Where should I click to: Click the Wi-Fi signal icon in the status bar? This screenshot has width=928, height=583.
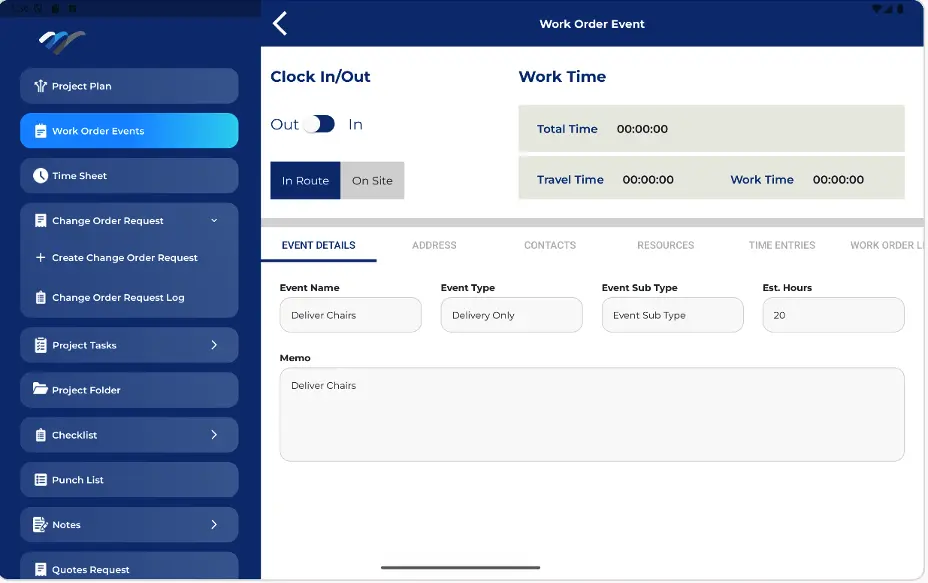(877, 8)
